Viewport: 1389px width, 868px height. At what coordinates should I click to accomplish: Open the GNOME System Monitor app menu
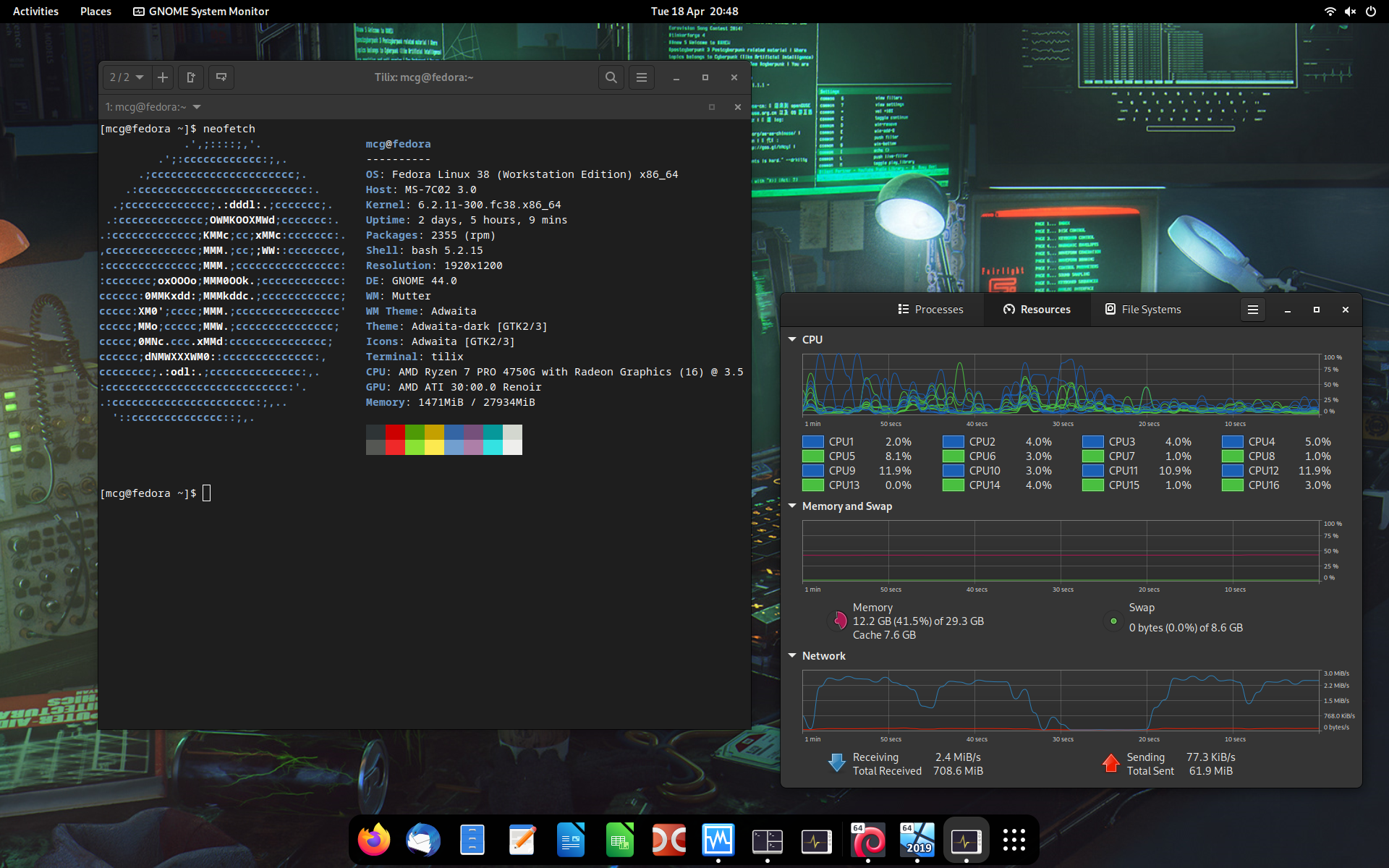coord(201,12)
